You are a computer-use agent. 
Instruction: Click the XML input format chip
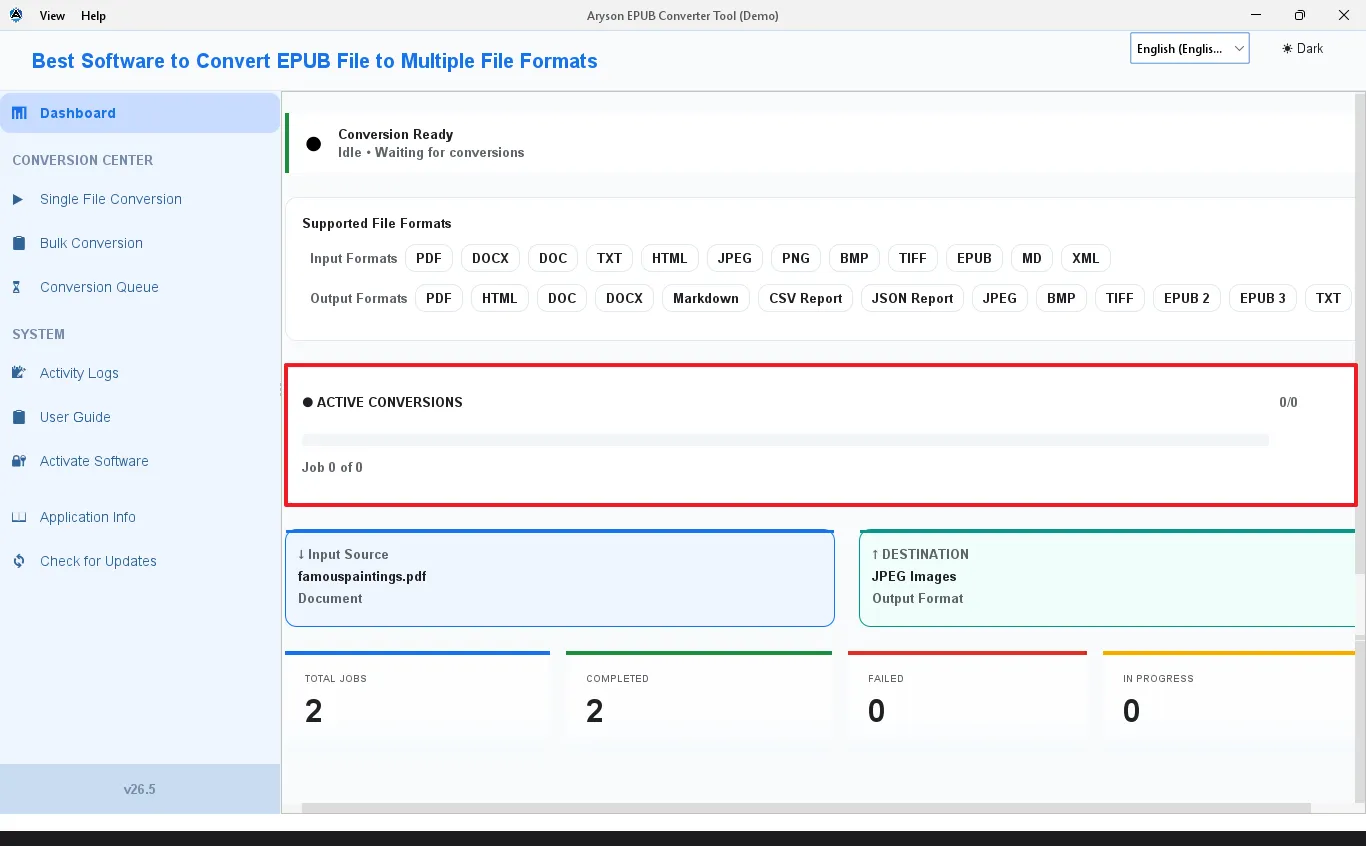pyautogui.click(x=1085, y=258)
